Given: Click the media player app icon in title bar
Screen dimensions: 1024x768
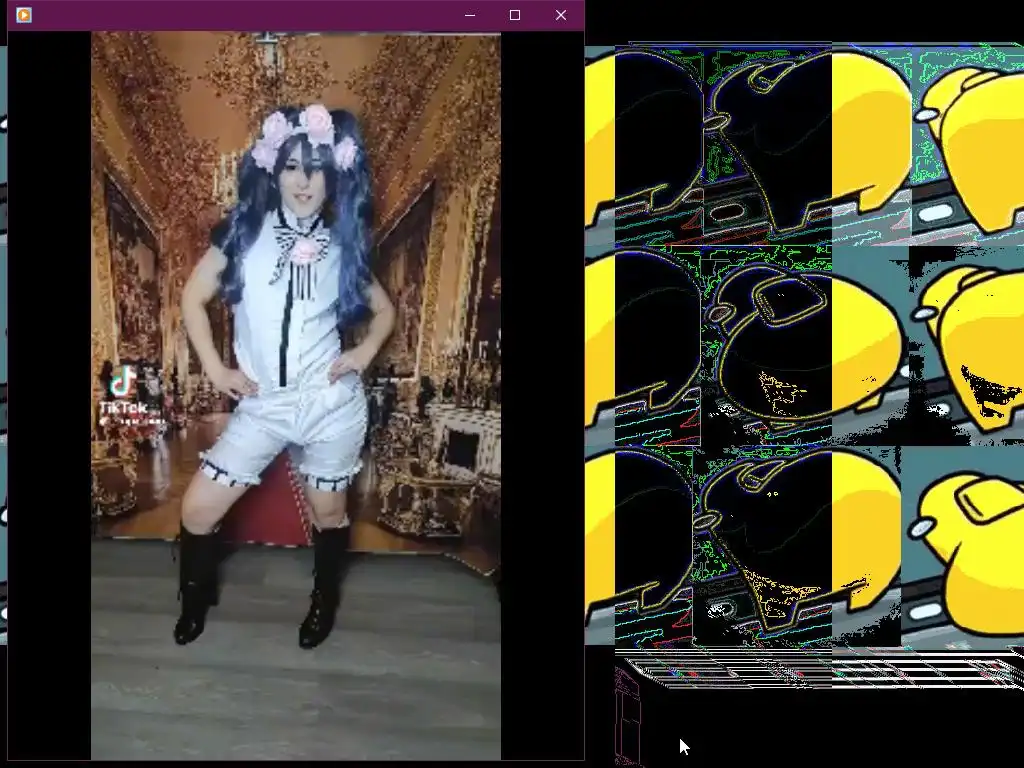Looking at the screenshot, I should 24,14.
